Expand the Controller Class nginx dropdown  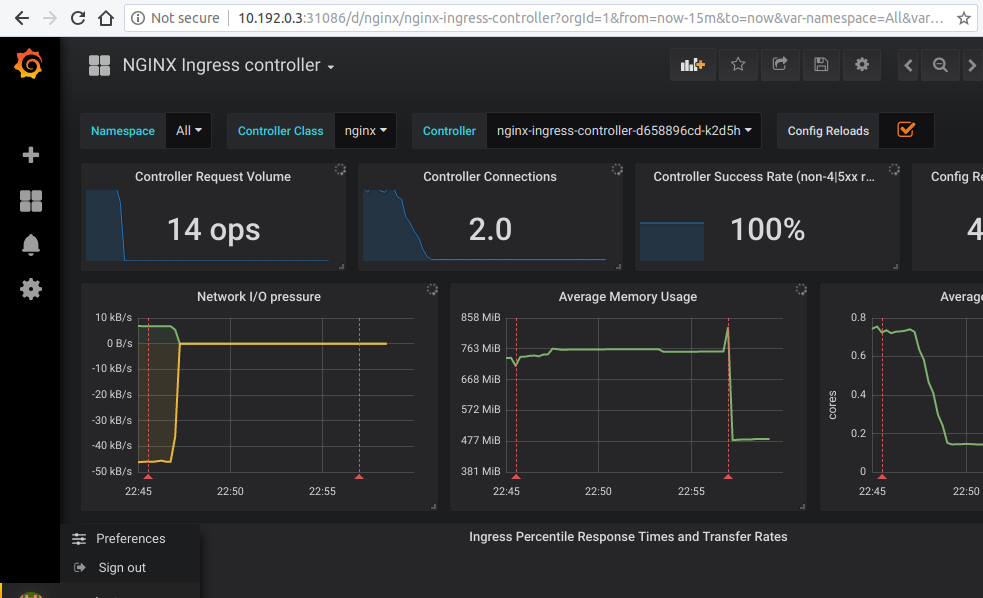(367, 130)
